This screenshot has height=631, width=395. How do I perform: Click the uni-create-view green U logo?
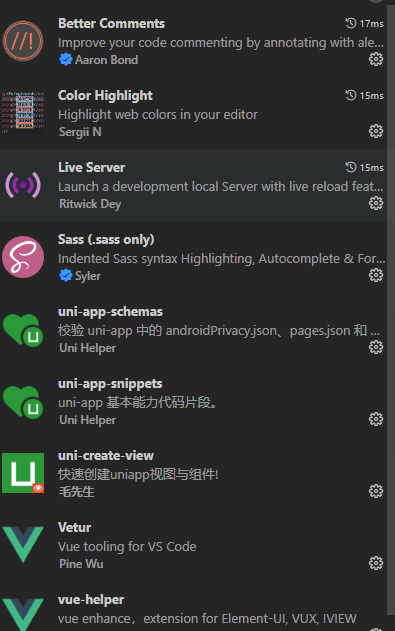tap(23, 473)
